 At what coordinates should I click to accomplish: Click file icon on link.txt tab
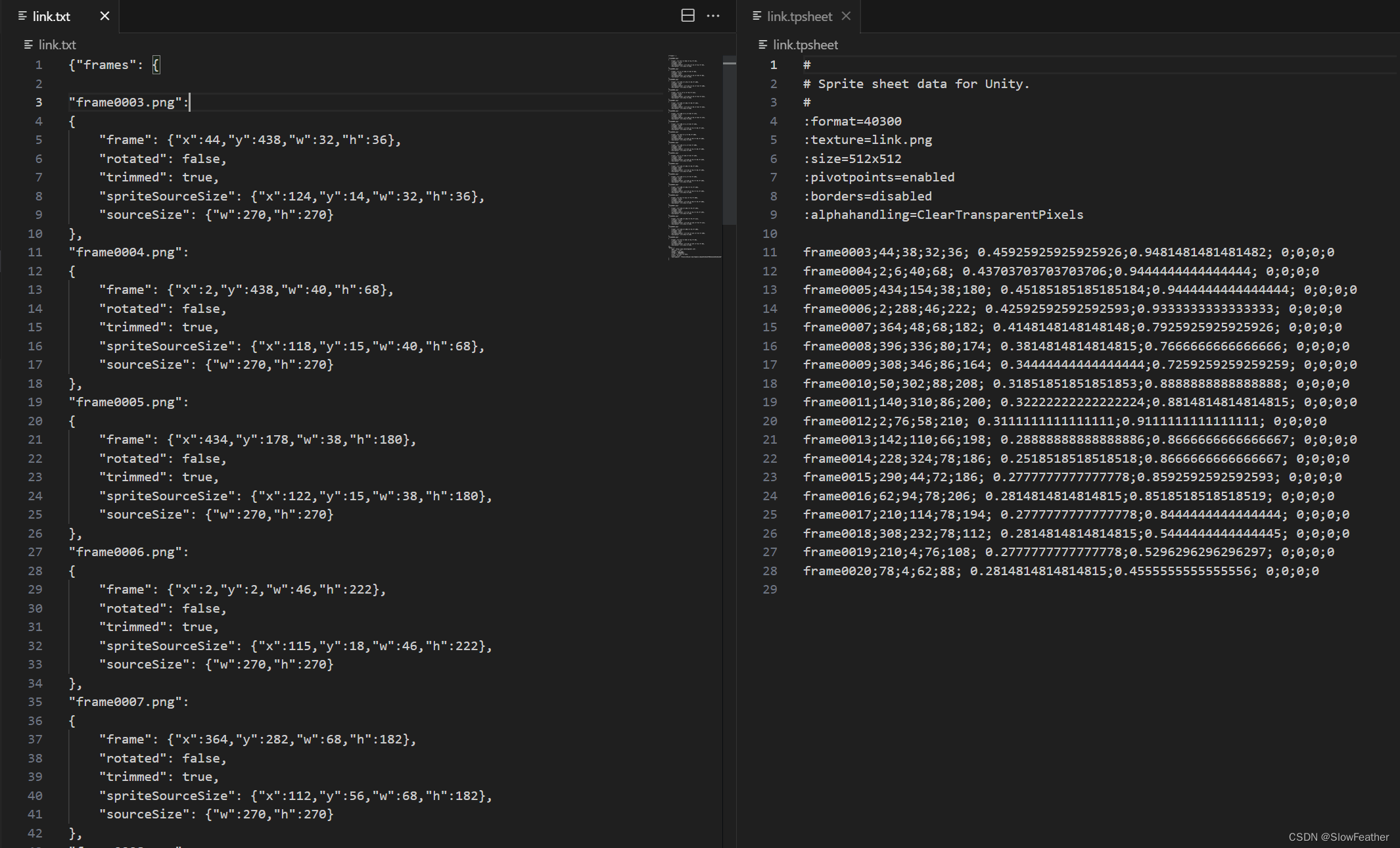pyautogui.click(x=22, y=16)
